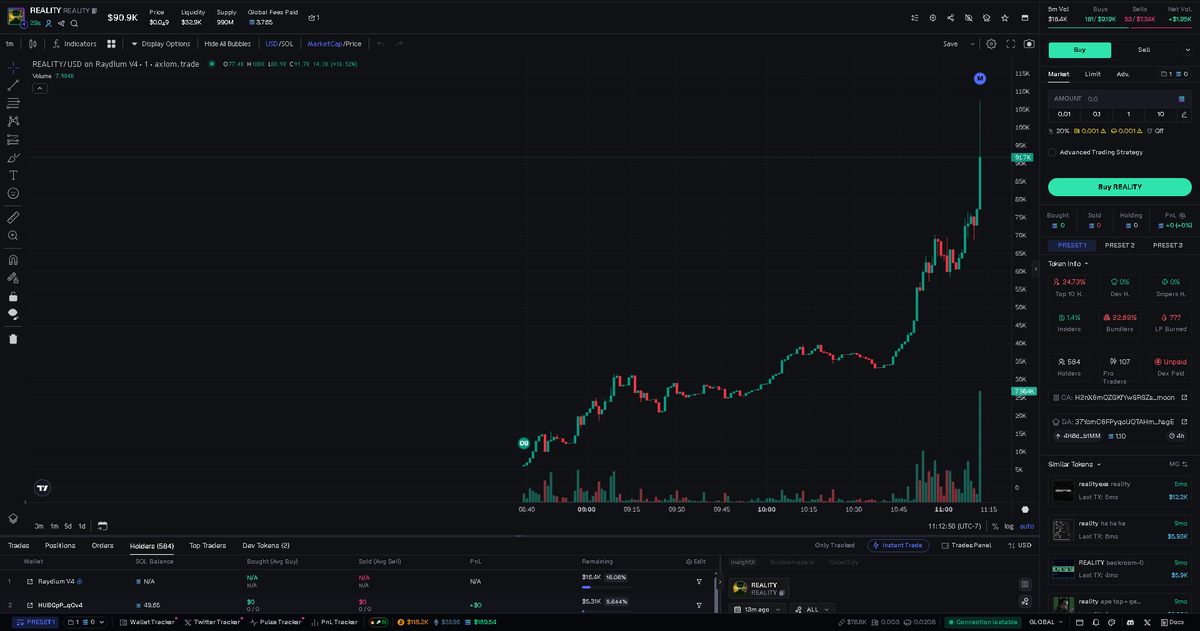Open the Top Traders tab

[x=207, y=545]
